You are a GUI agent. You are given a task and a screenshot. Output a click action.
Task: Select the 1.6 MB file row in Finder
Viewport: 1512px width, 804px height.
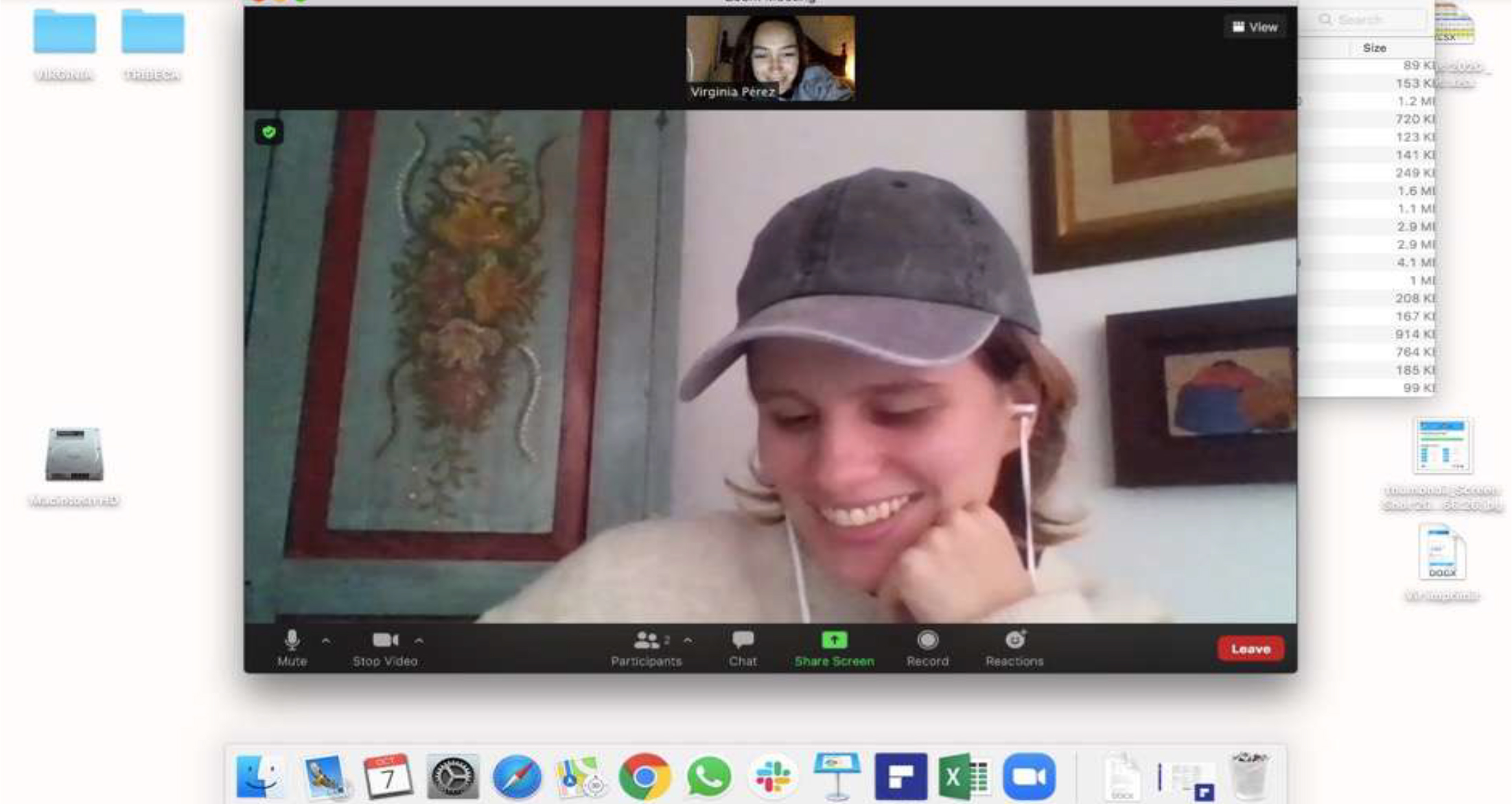pos(1366,190)
